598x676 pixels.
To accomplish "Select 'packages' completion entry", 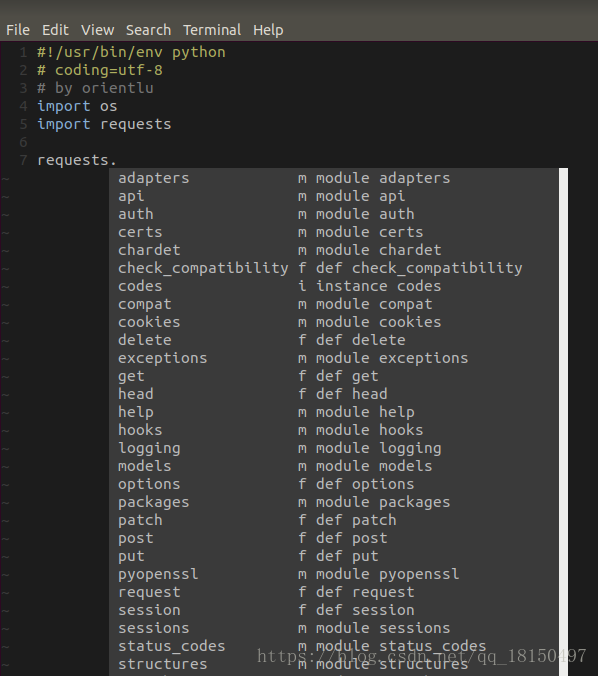I will (x=334, y=502).
